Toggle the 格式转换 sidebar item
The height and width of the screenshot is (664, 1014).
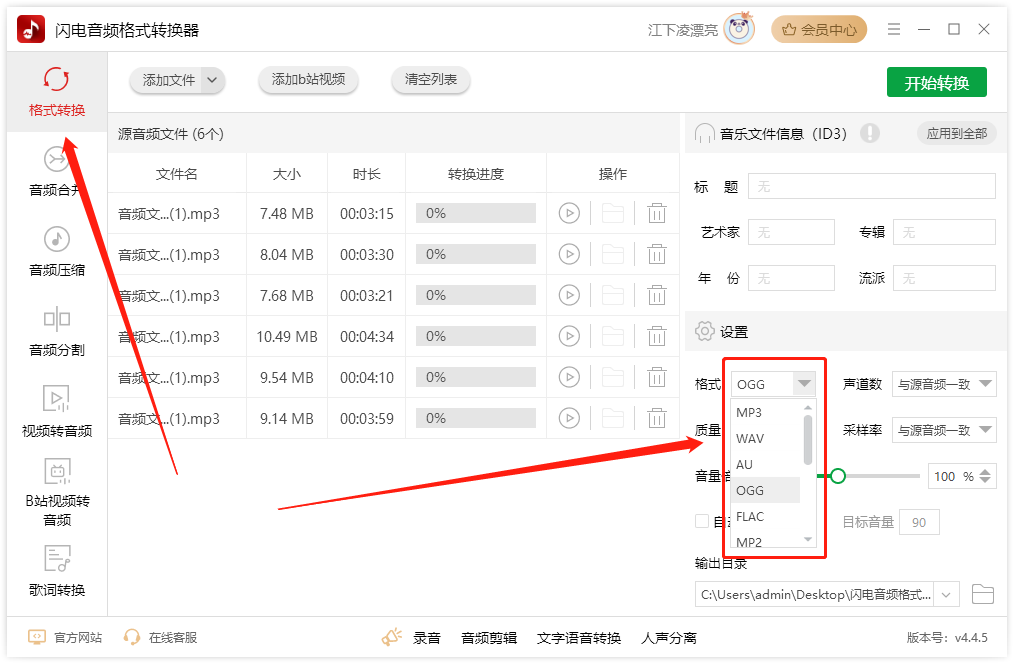coord(56,91)
